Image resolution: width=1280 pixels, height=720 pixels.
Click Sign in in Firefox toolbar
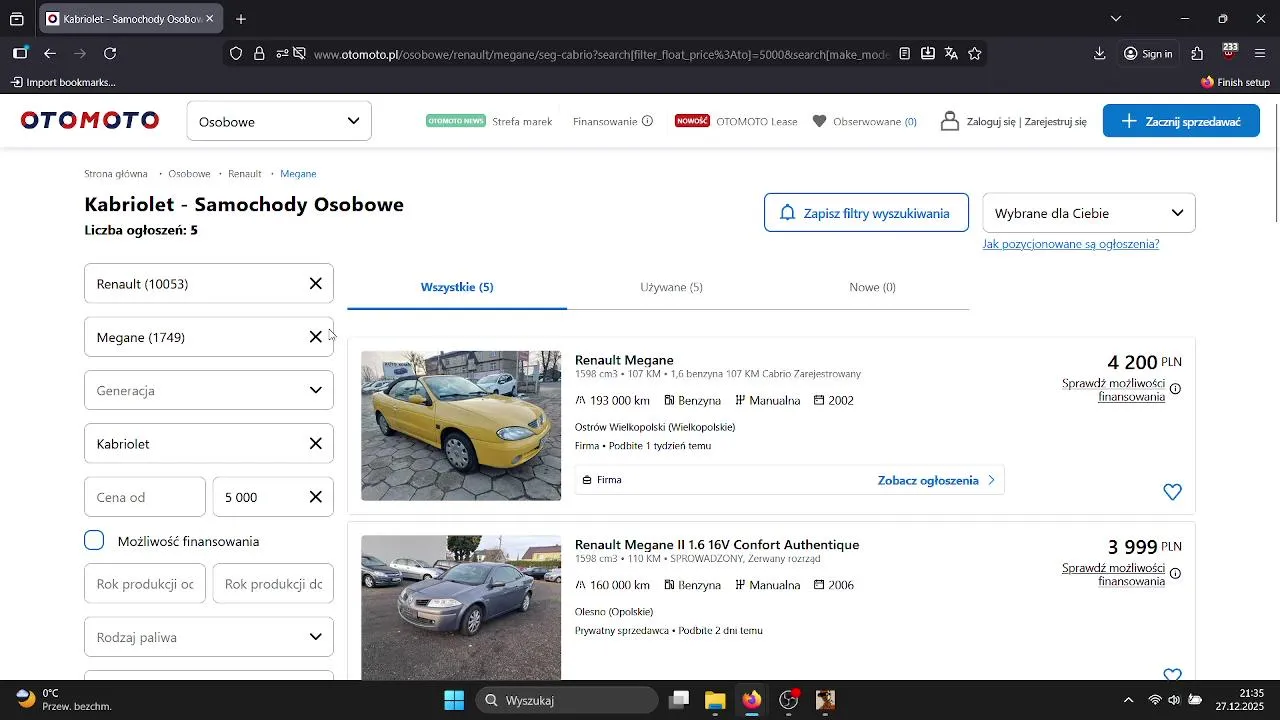1148,54
